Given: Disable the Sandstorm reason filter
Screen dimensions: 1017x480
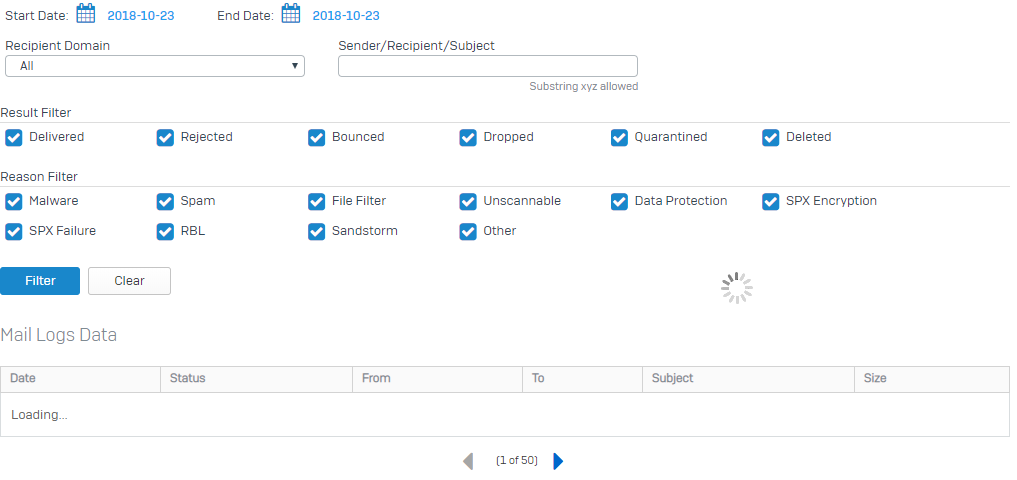Looking at the screenshot, I should 317,232.
